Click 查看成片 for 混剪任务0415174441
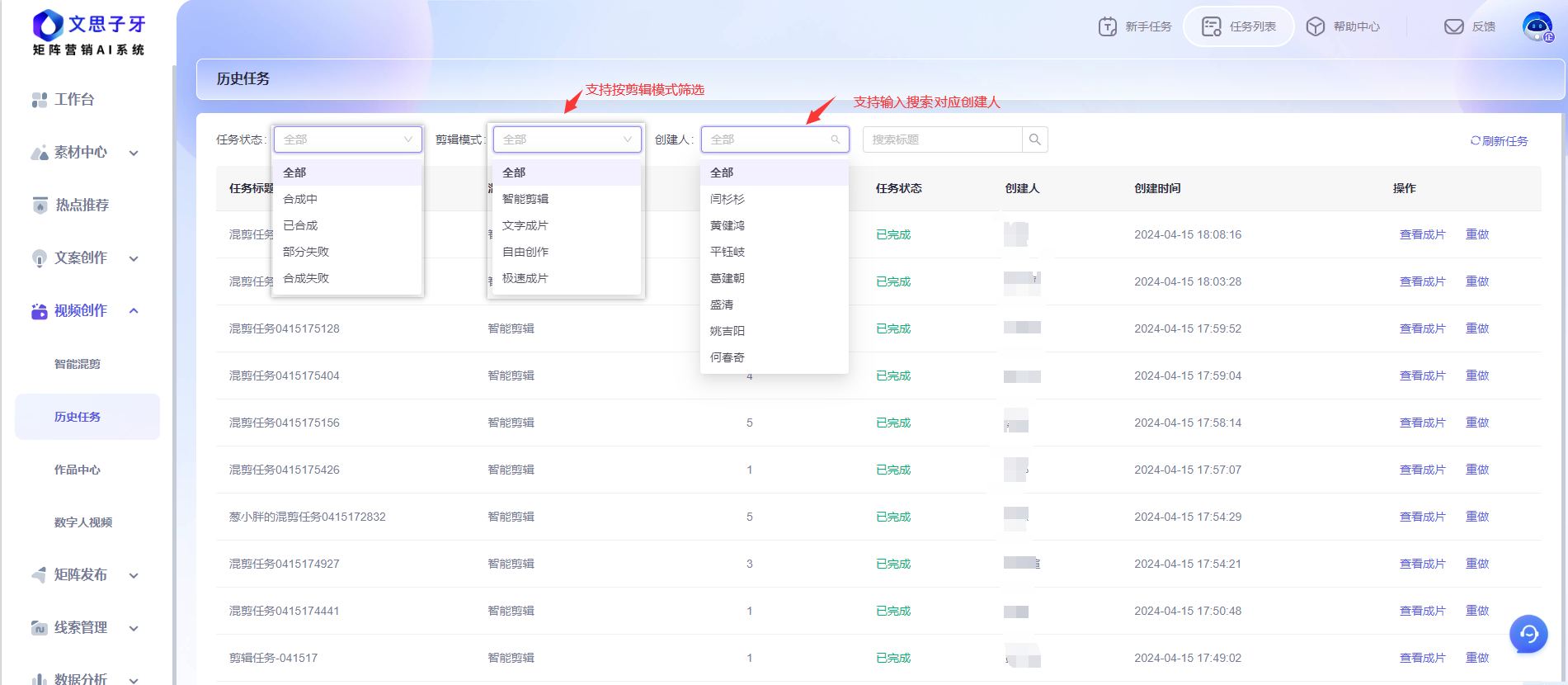 coord(1422,611)
